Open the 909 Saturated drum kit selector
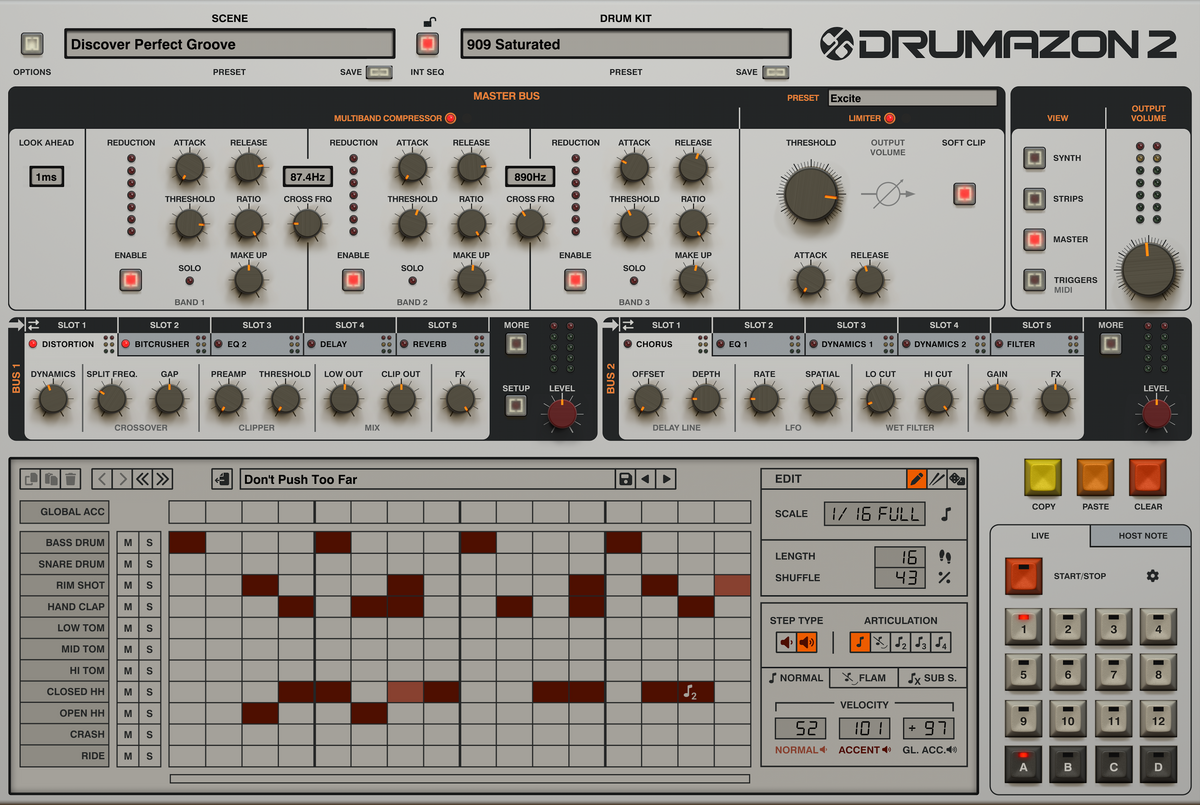This screenshot has height=805, width=1200. tap(624, 43)
